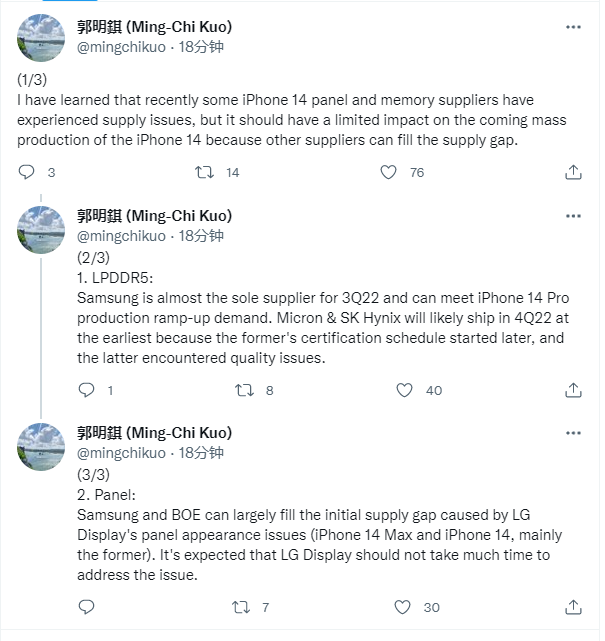Click @mingchikuo handle on second tweet
The height and width of the screenshot is (641, 605).
coord(122,236)
